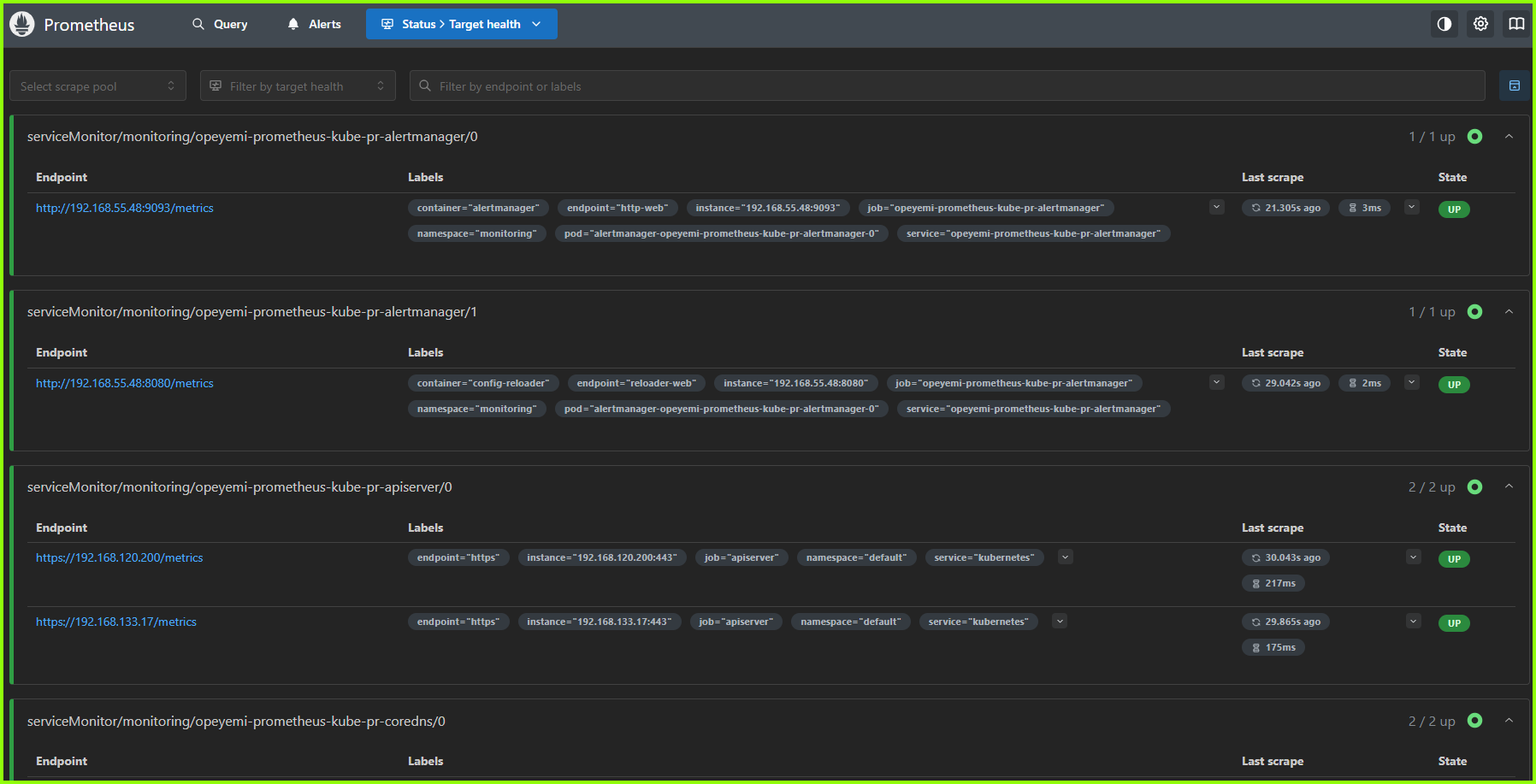
Task: Toggle the light/dark theme icon
Action: click(x=1444, y=24)
